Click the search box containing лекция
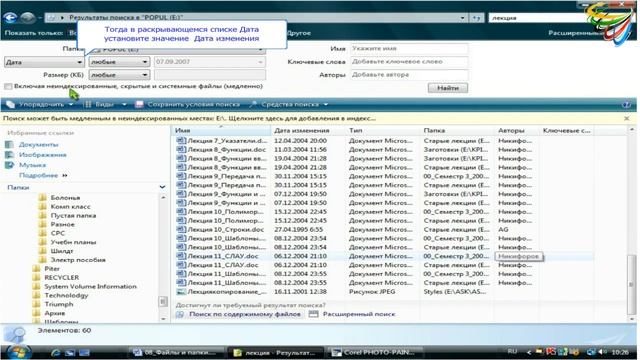The width and height of the screenshot is (640, 360). click(539, 18)
